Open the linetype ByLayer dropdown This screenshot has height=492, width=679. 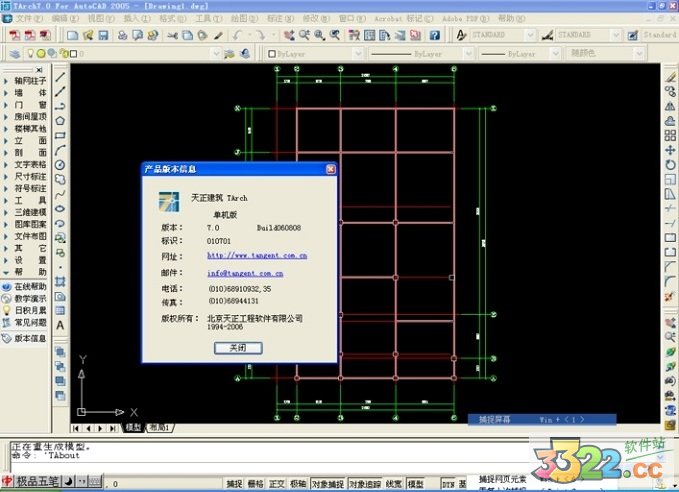coord(468,54)
